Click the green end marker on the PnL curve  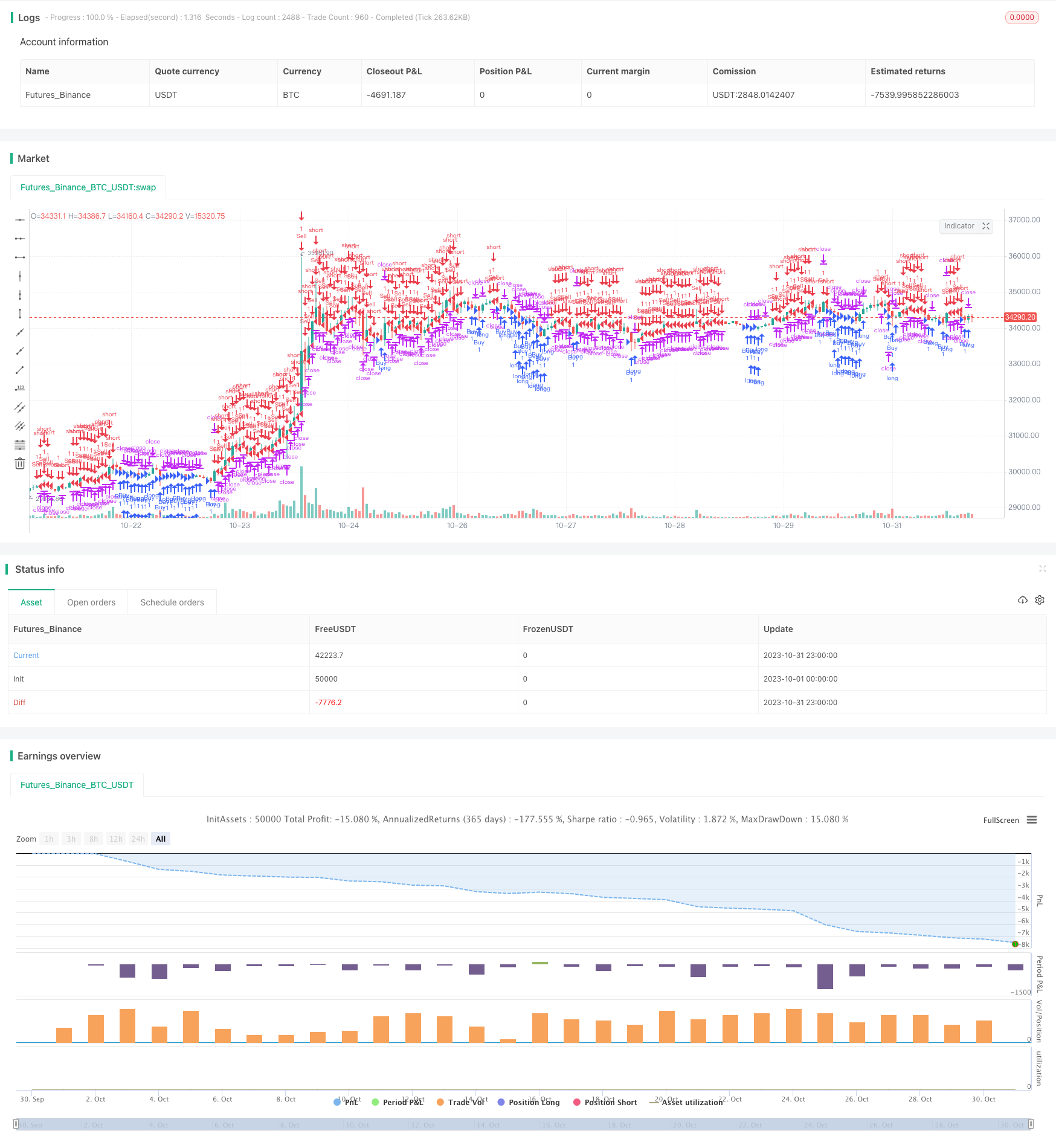pyautogui.click(x=1015, y=944)
